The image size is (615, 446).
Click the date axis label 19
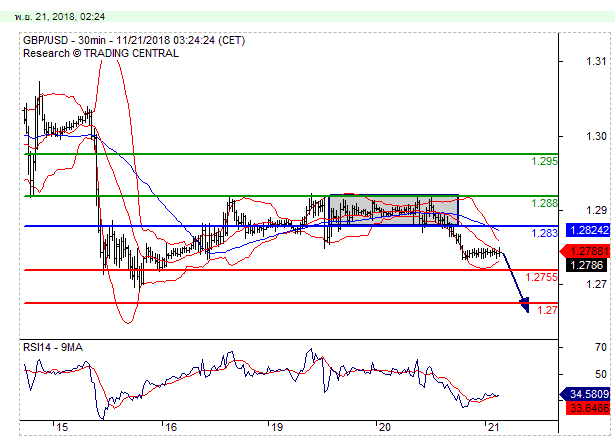coord(277,427)
